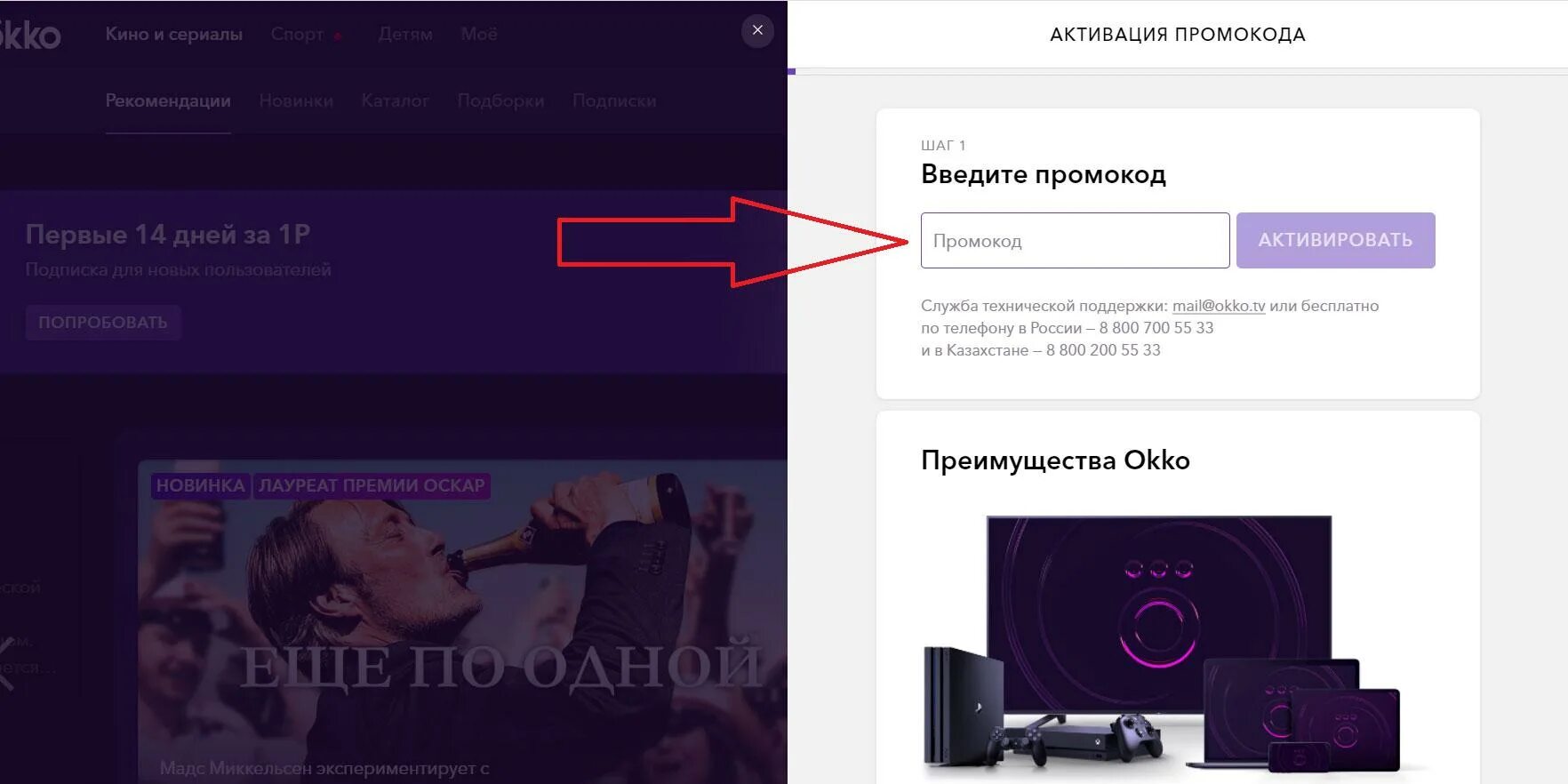Select the Подборки tab

500,101
